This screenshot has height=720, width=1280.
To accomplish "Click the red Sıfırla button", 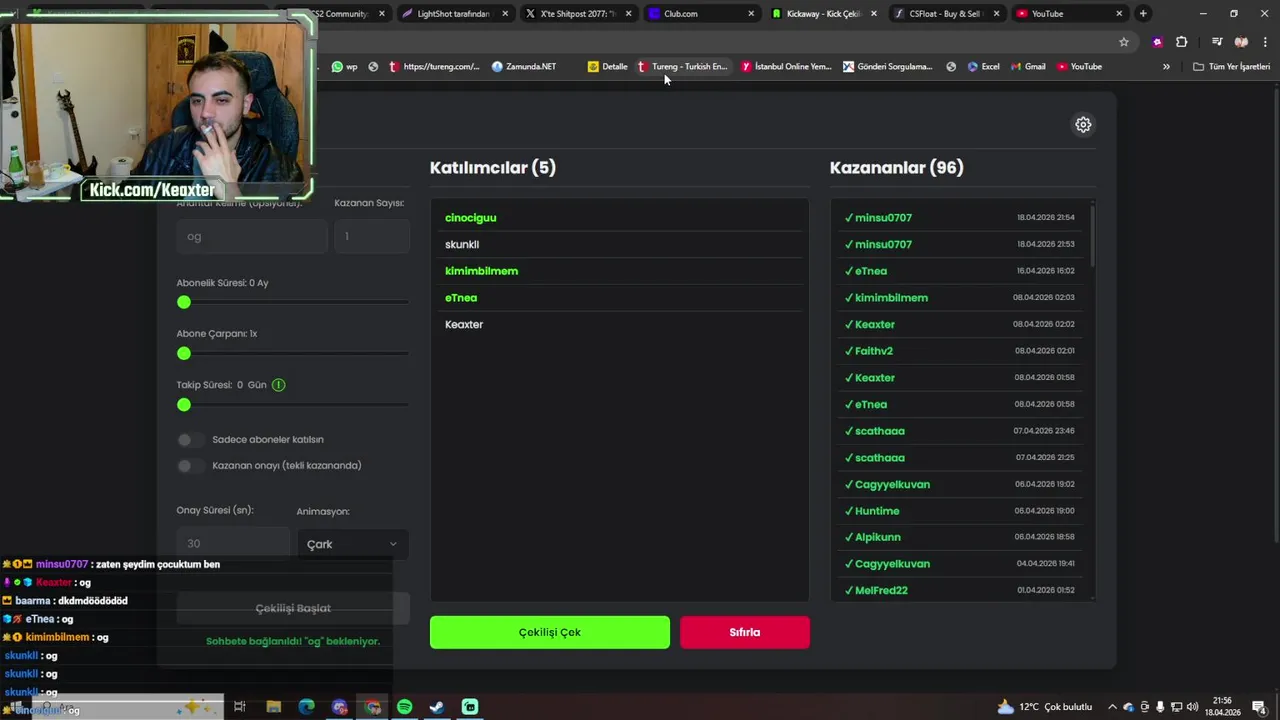I will point(745,632).
